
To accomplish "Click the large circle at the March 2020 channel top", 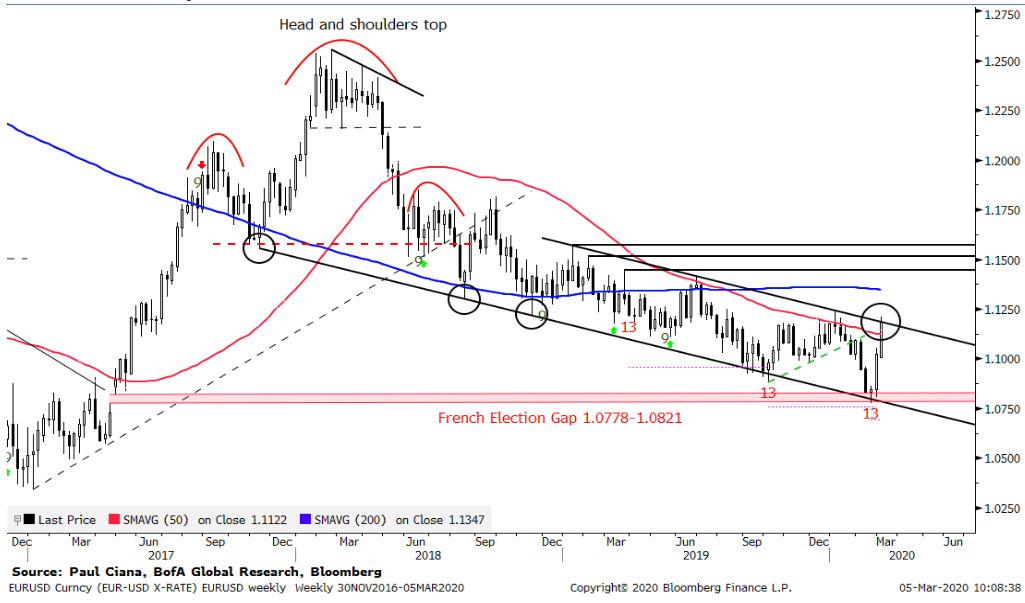I will 880,321.
